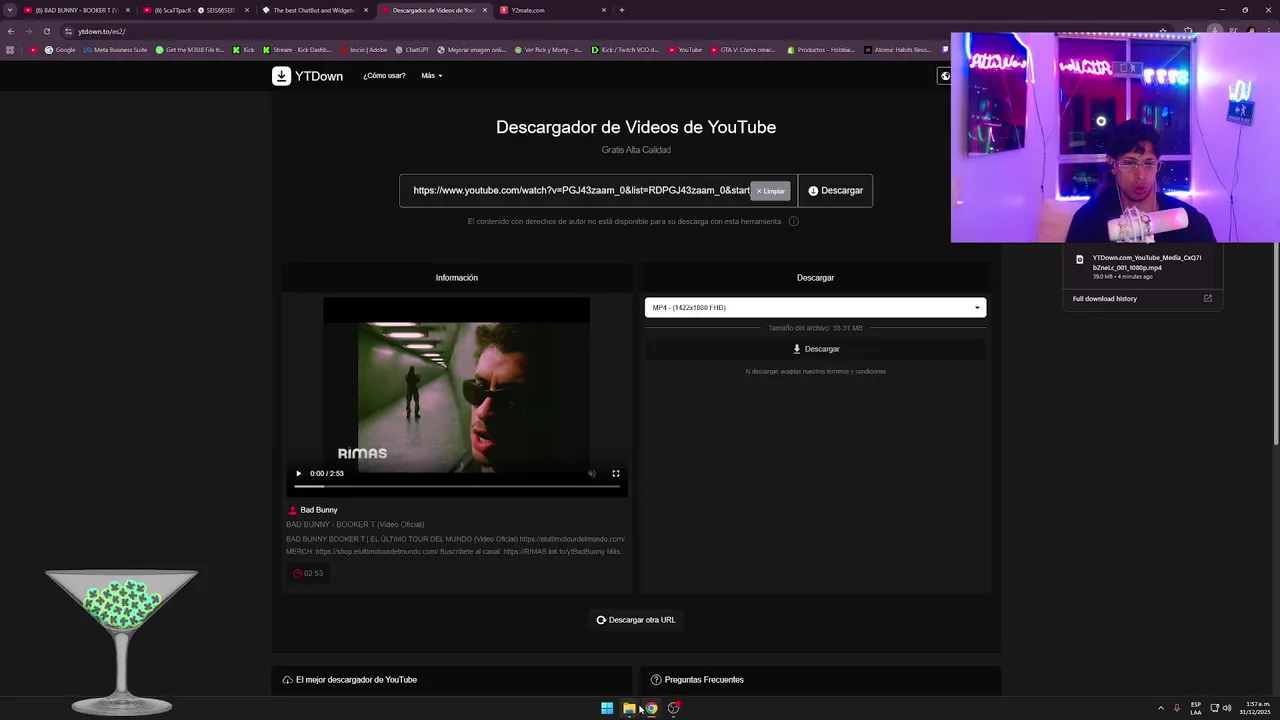Clear the URL with the Limpiar button
Image resolution: width=1280 pixels, height=720 pixels.
coord(770,191)
